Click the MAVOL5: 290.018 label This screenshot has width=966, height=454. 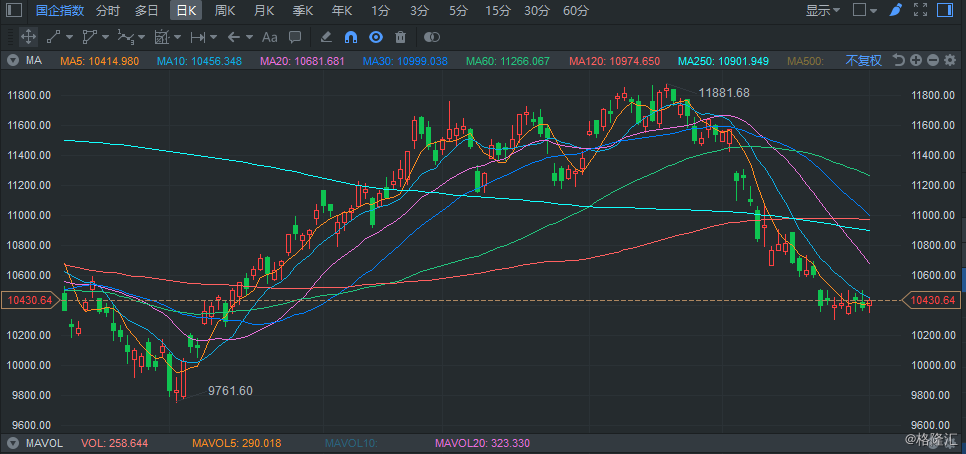[x=237, y=443]
